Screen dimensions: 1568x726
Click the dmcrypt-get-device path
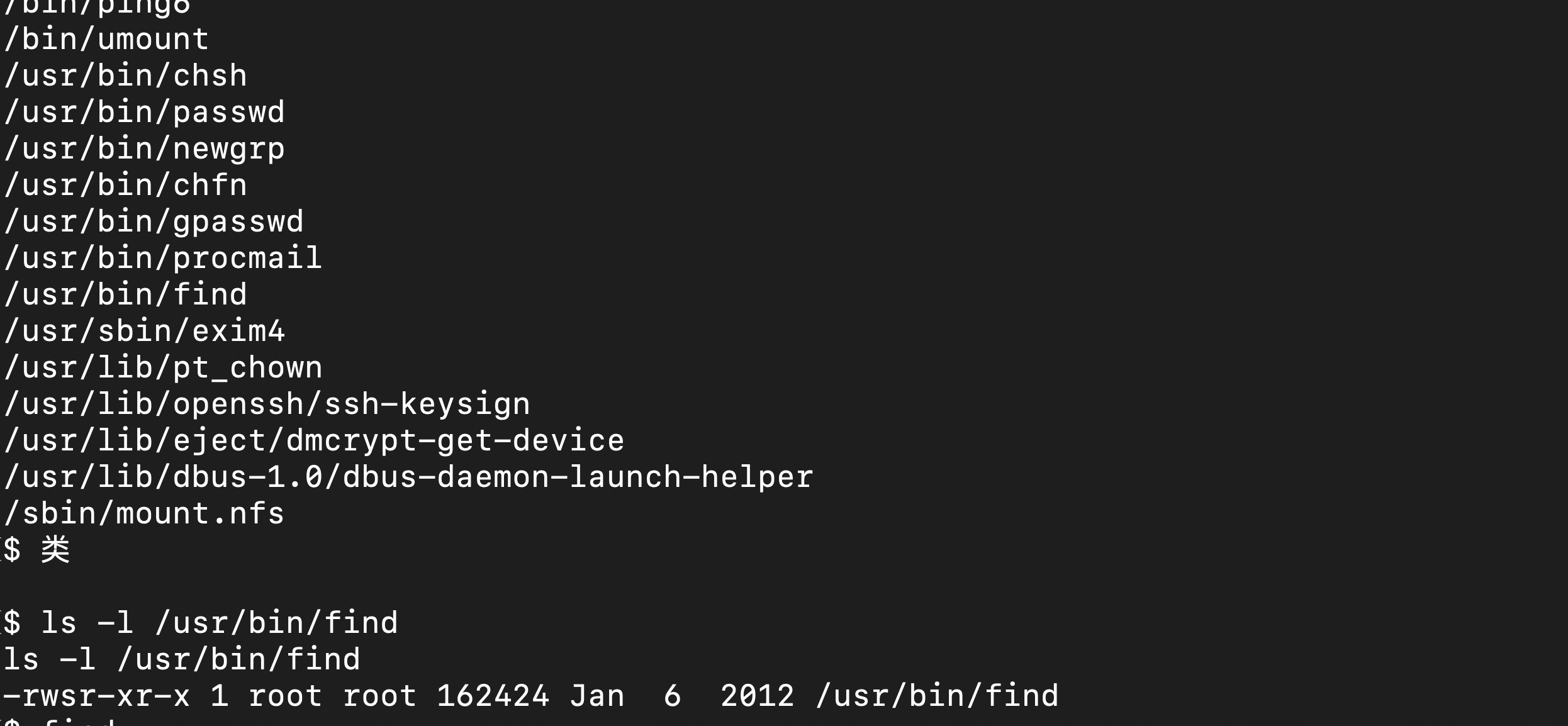point(314,441)
